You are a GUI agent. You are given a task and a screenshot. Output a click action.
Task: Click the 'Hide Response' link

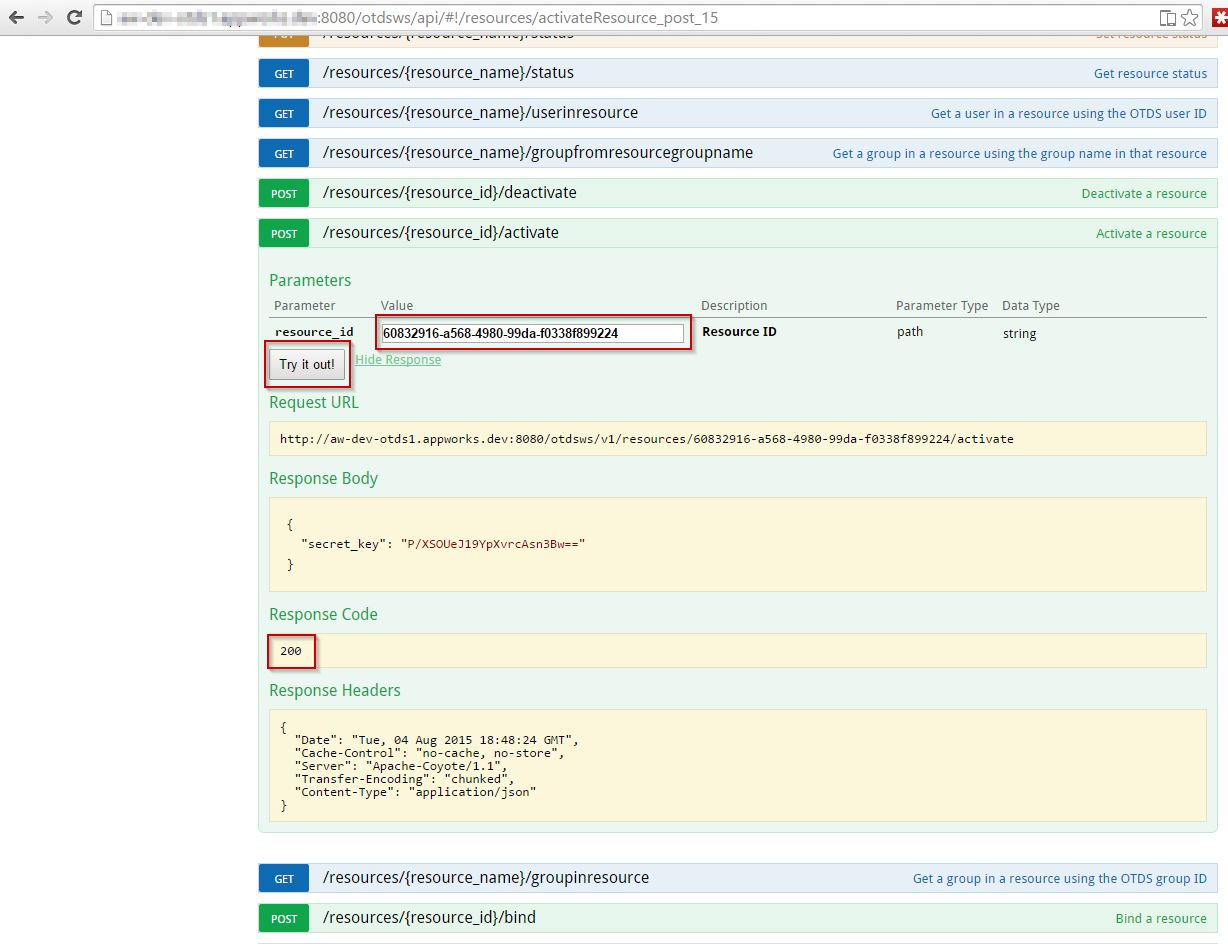click(x=398, y=360)
